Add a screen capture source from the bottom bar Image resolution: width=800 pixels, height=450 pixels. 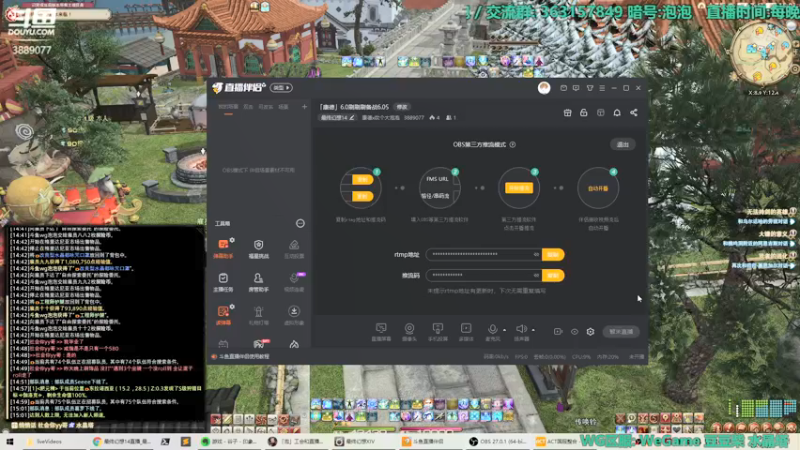coord(381,332)
